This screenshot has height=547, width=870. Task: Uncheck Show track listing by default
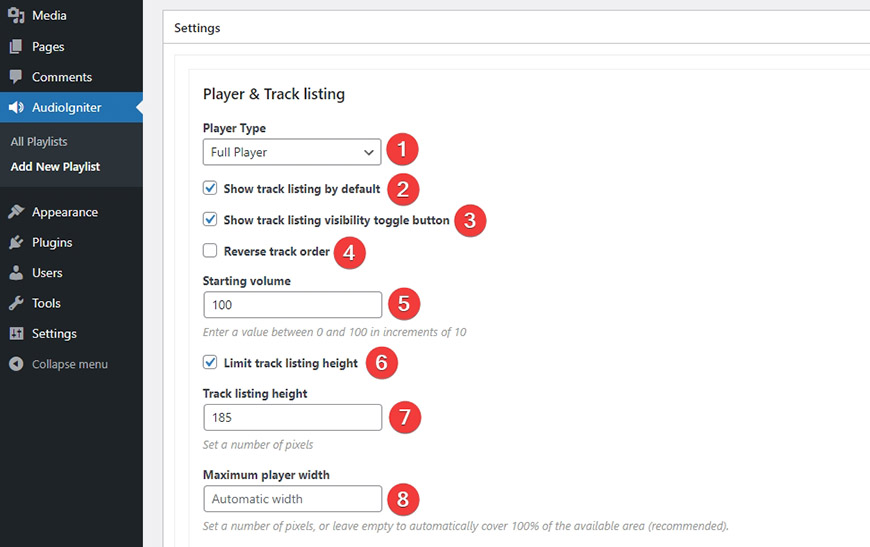pos(210,188)
